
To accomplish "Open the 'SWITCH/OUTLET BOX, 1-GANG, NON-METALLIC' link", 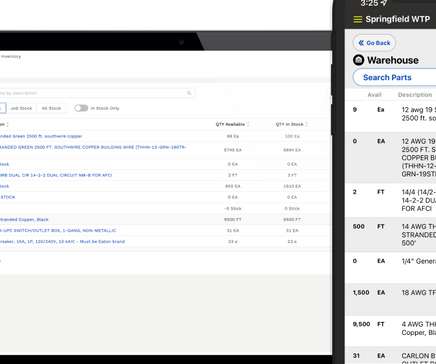I will click(x=58, y=230).
